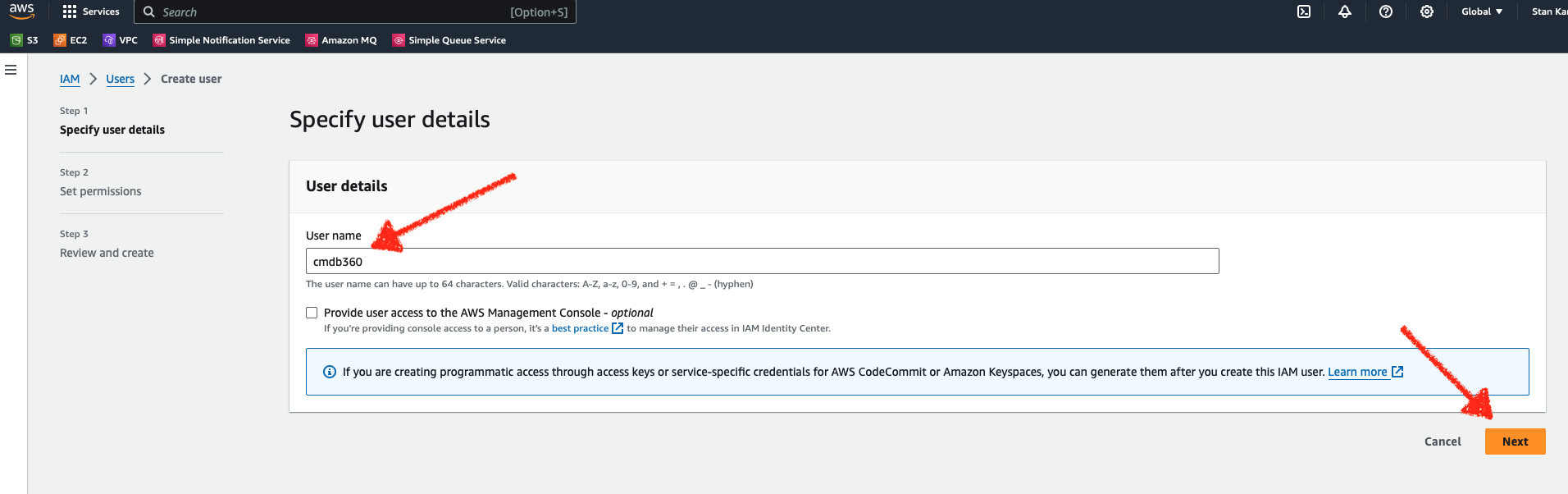Click the Next button

point(1515,441)
